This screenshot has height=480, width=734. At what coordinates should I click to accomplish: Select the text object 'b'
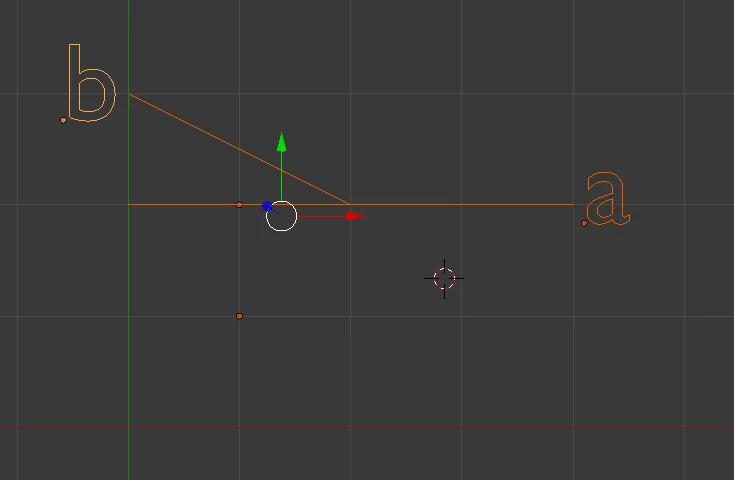pos(92,83)
